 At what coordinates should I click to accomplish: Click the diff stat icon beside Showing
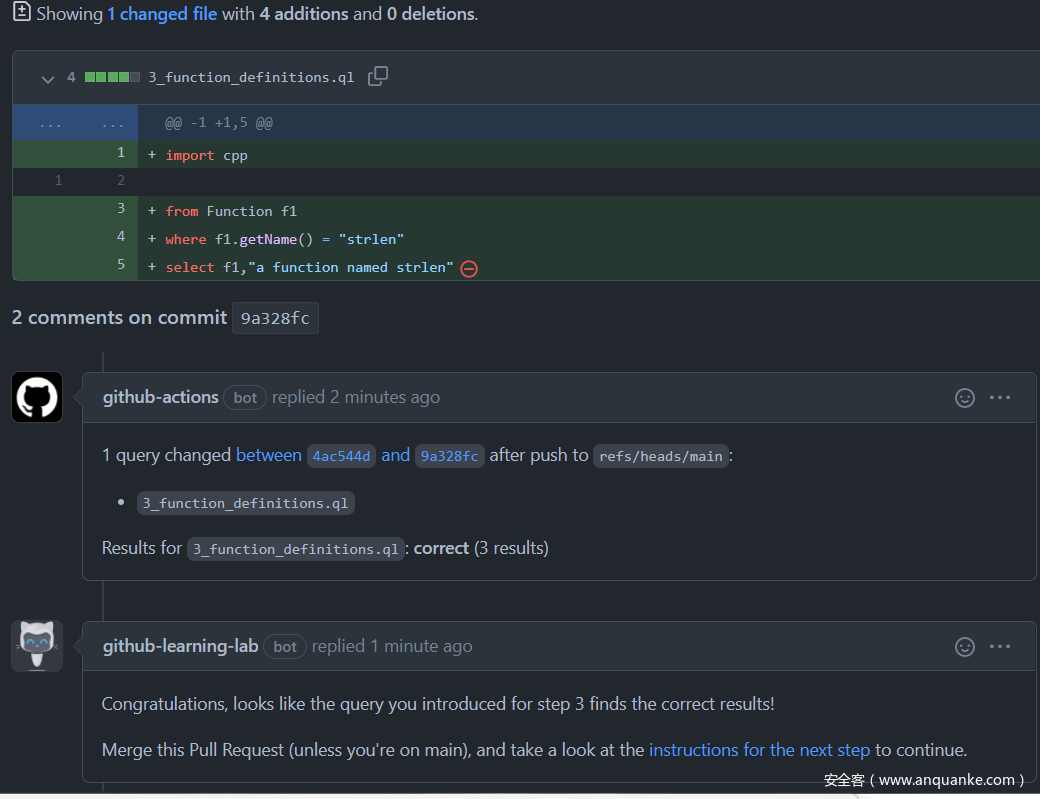tap(21, 13)
